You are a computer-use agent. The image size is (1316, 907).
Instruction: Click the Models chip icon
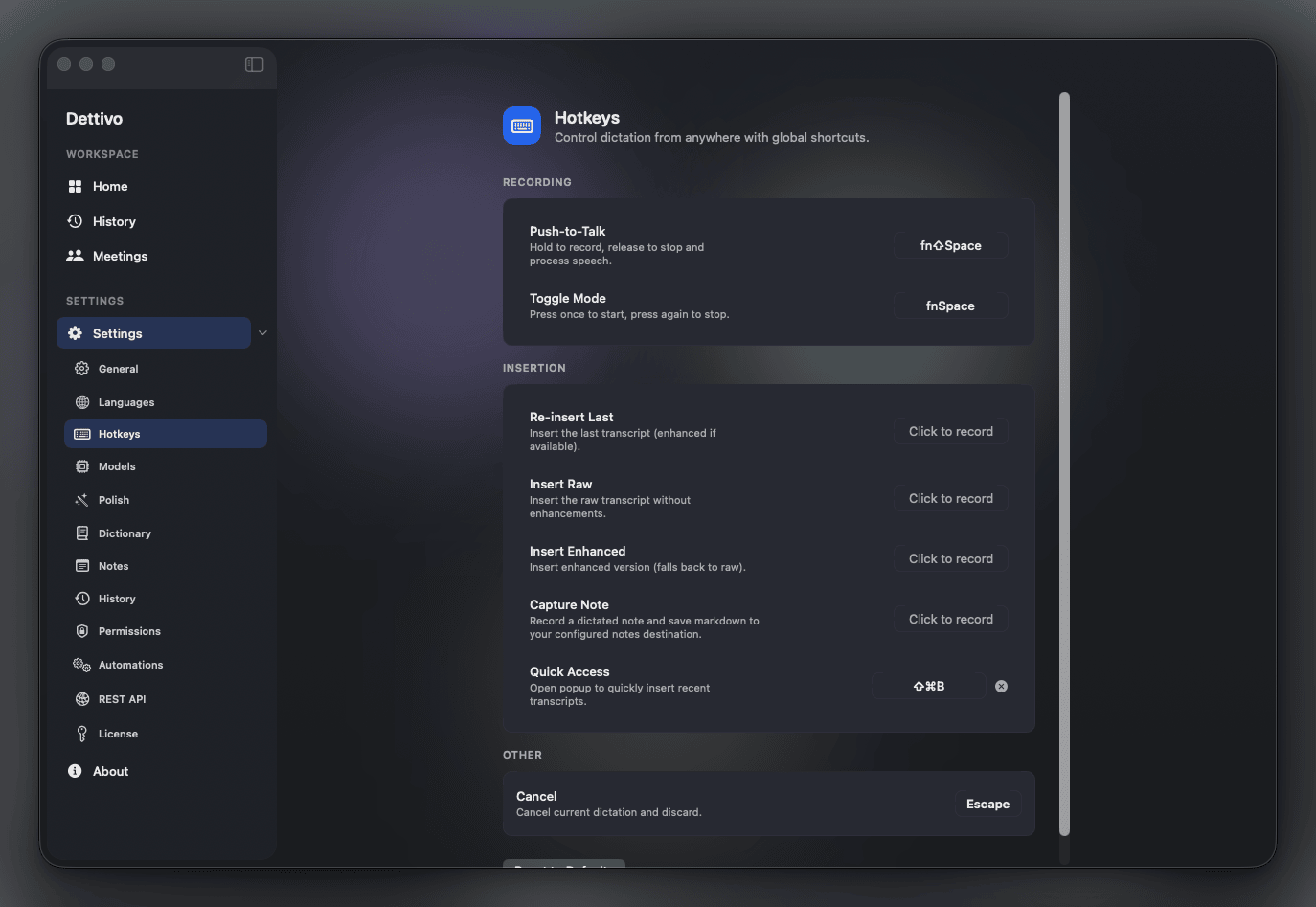(82, 466)
